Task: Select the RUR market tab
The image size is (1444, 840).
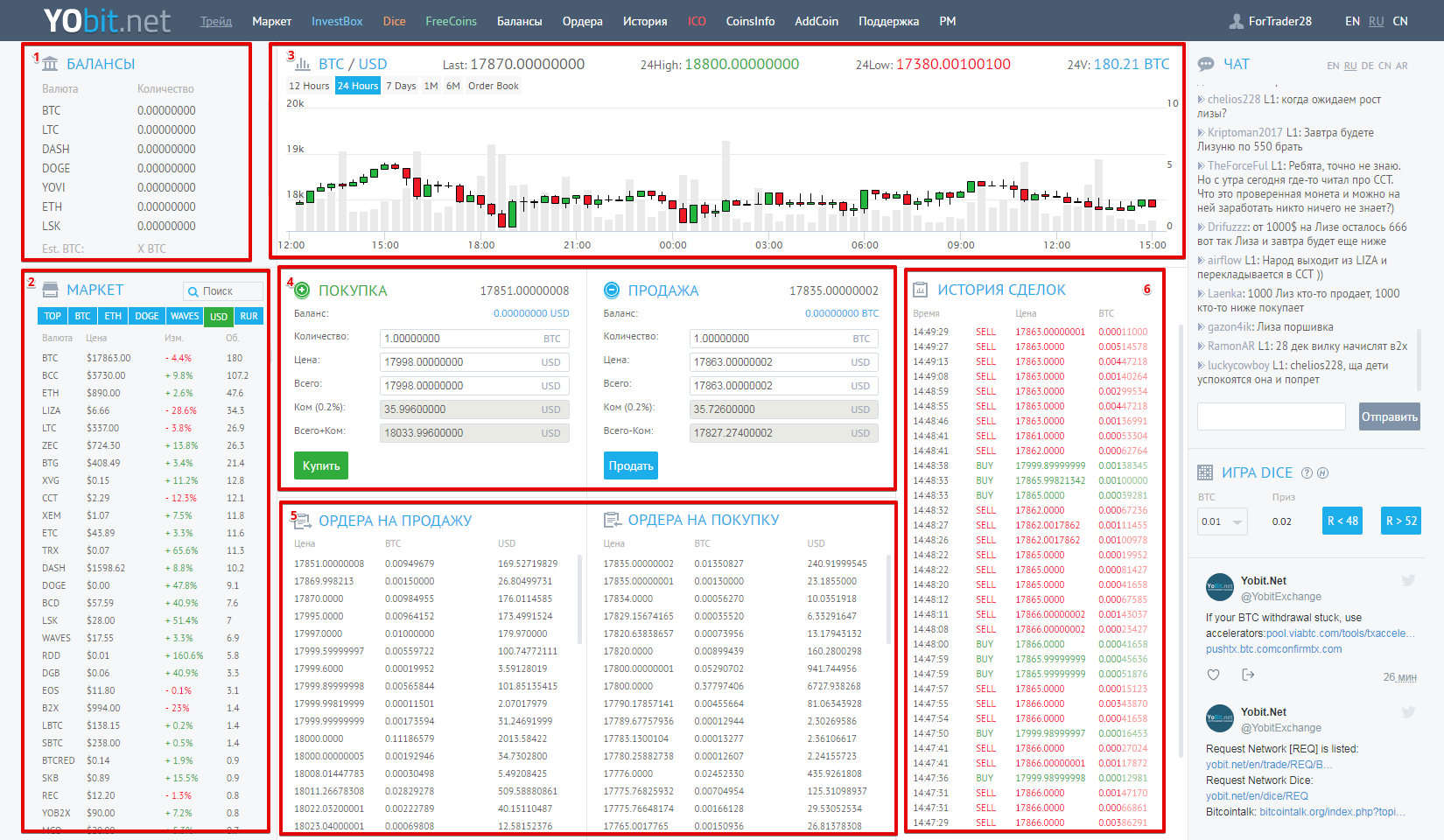Action: pos(249,316)
